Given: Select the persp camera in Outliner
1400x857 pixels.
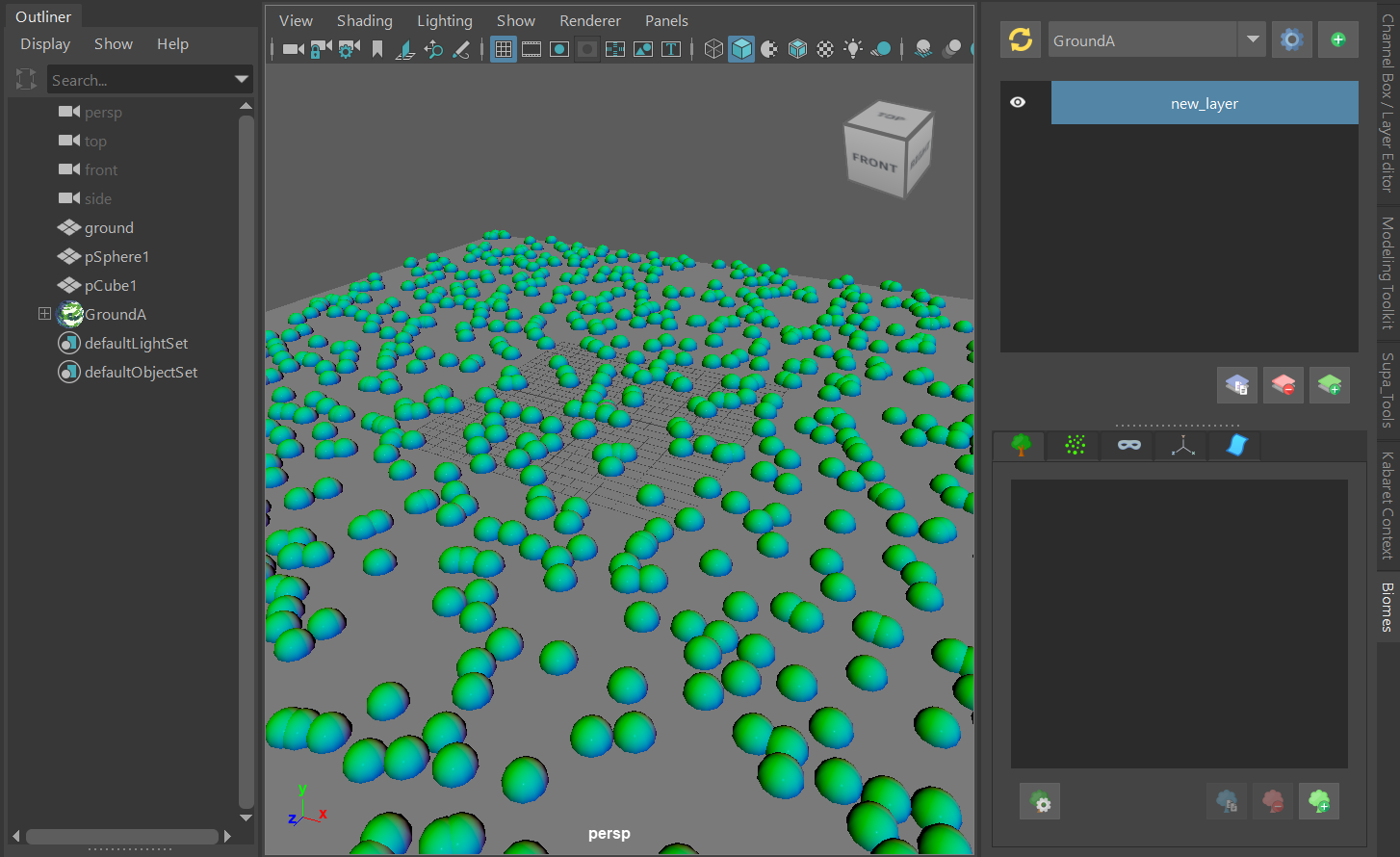Looking at the screenshot, I should (x=103, y=113).
